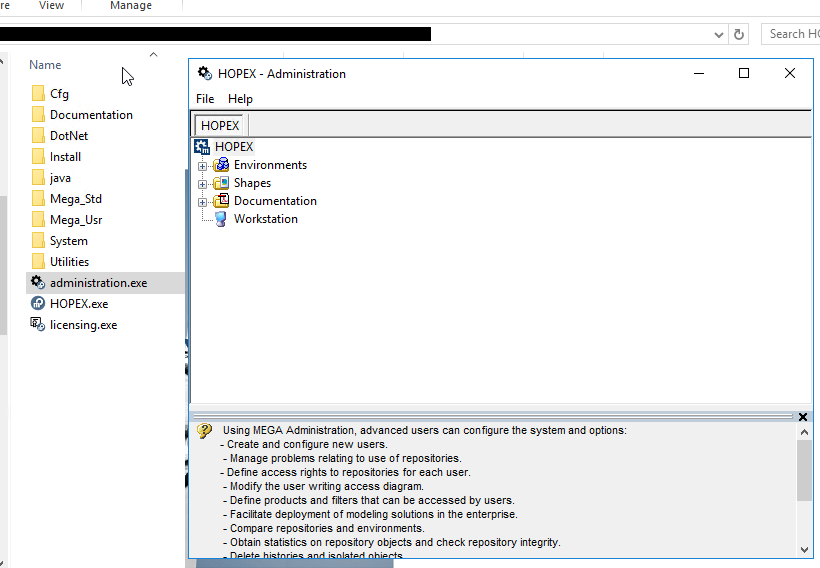820x568 pixels.
Task: Expand the Documentation tree node
Action: pos(203,202)
